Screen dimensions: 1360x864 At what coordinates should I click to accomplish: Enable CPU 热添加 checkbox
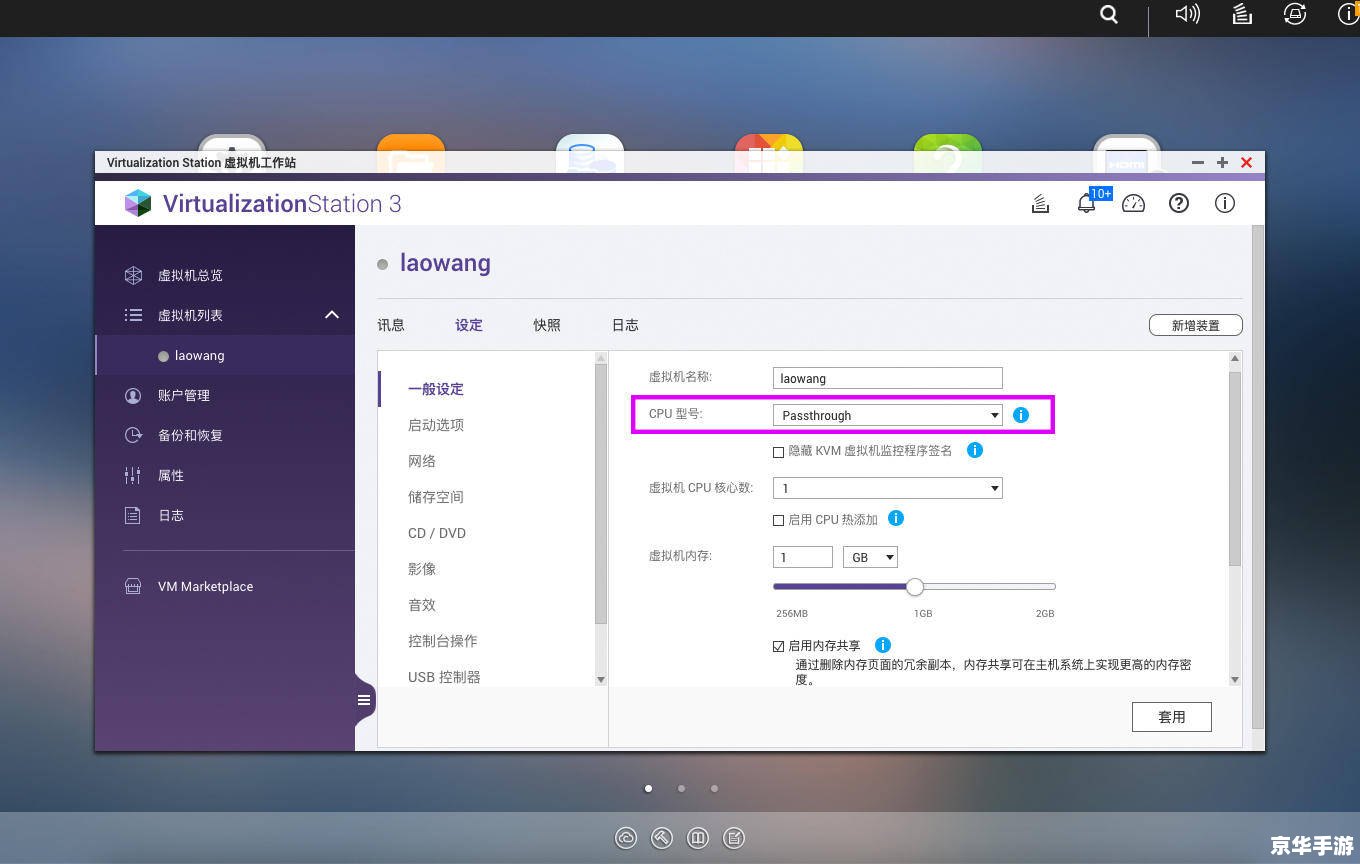click(x=778, y=519)
